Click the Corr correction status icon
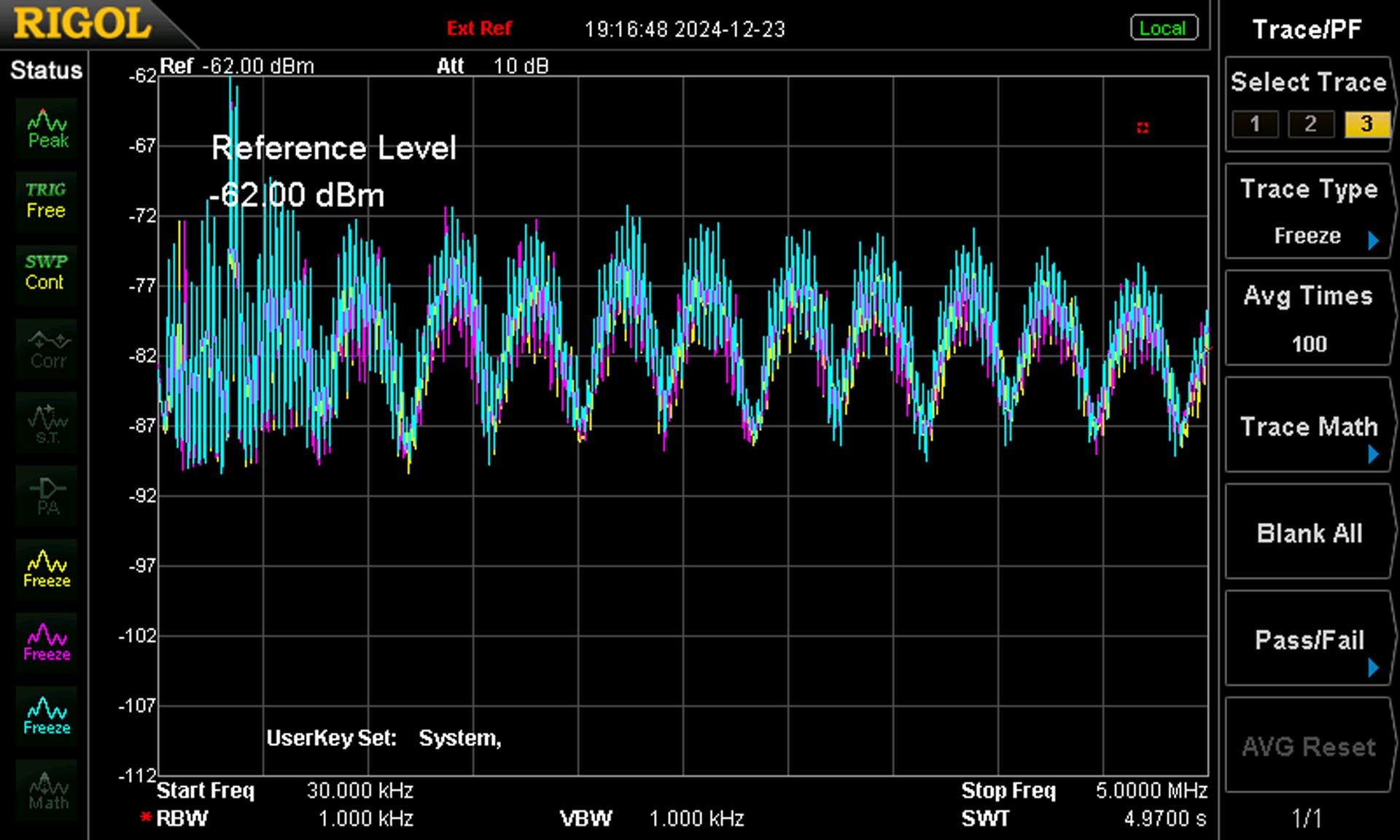Image resolution: width=1400 pixels, height=840 pixels. [47, 349]
